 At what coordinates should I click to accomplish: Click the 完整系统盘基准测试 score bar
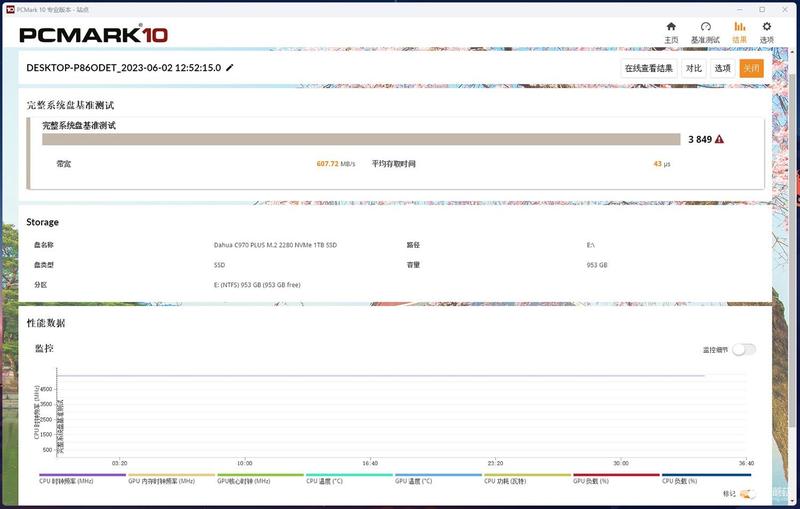point(361,139)
